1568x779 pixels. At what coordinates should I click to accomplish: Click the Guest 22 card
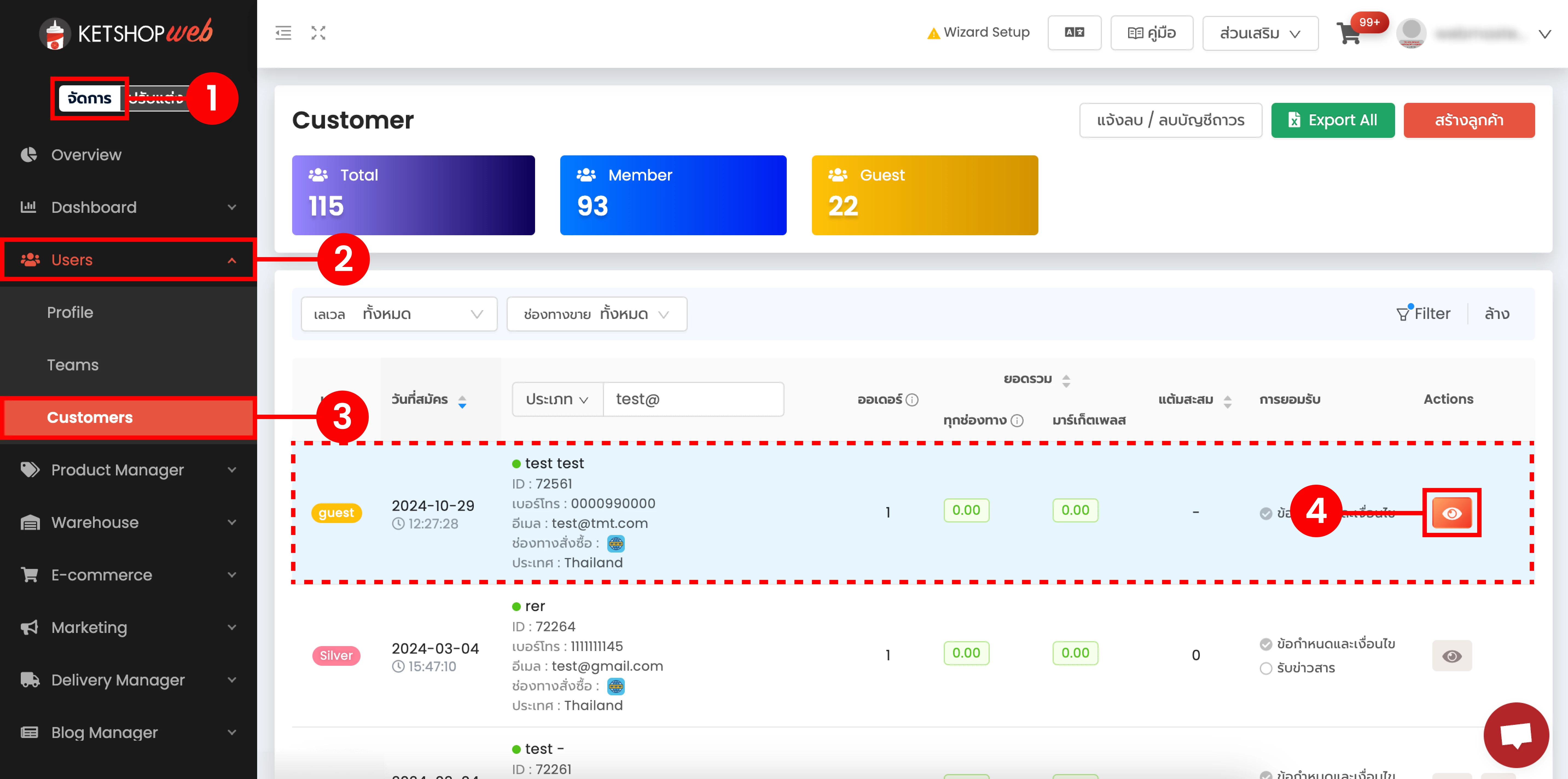pos(925,195)
